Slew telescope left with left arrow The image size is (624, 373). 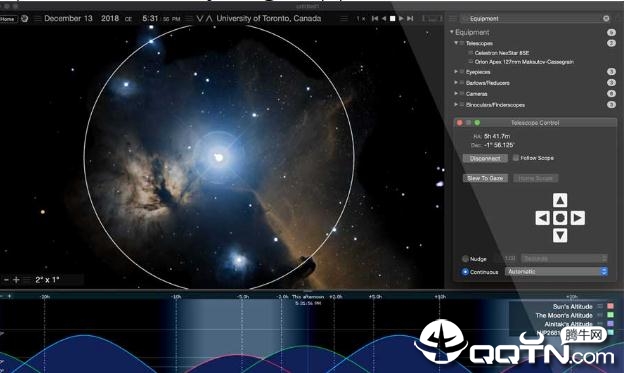[x=542, y=218]
